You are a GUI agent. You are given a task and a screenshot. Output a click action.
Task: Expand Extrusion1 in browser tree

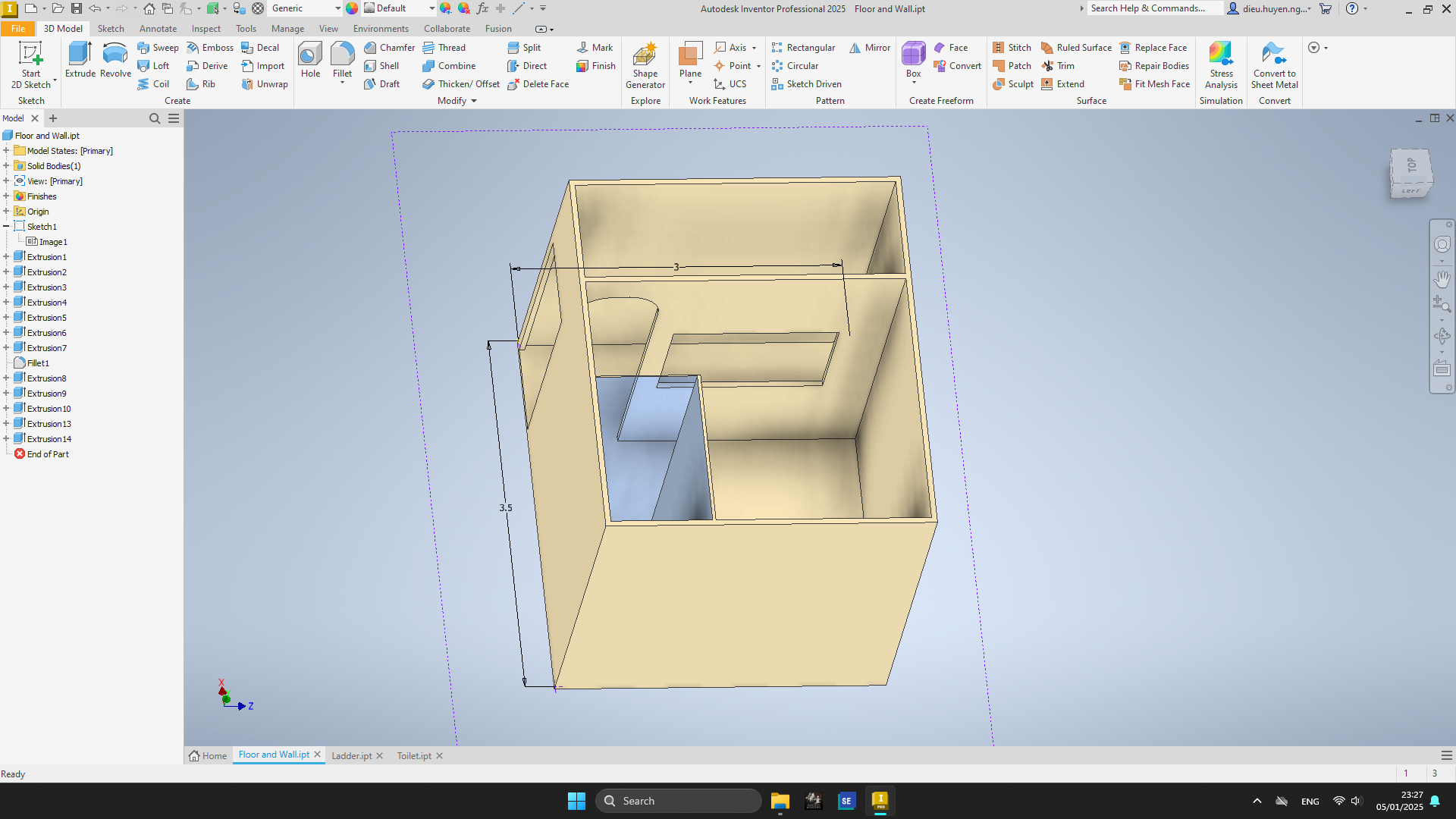click(x=6, y=257)
